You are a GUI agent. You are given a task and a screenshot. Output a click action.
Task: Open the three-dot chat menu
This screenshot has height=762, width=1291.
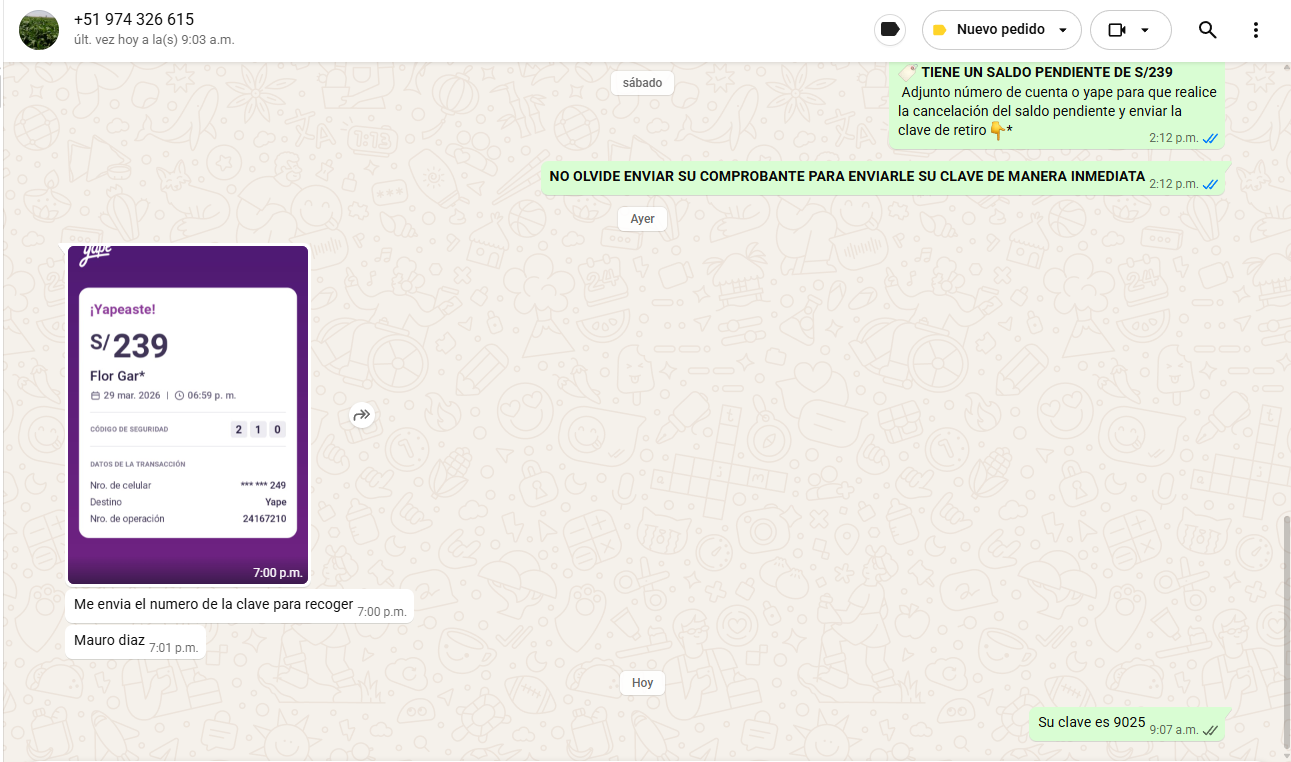[1256, 30]
